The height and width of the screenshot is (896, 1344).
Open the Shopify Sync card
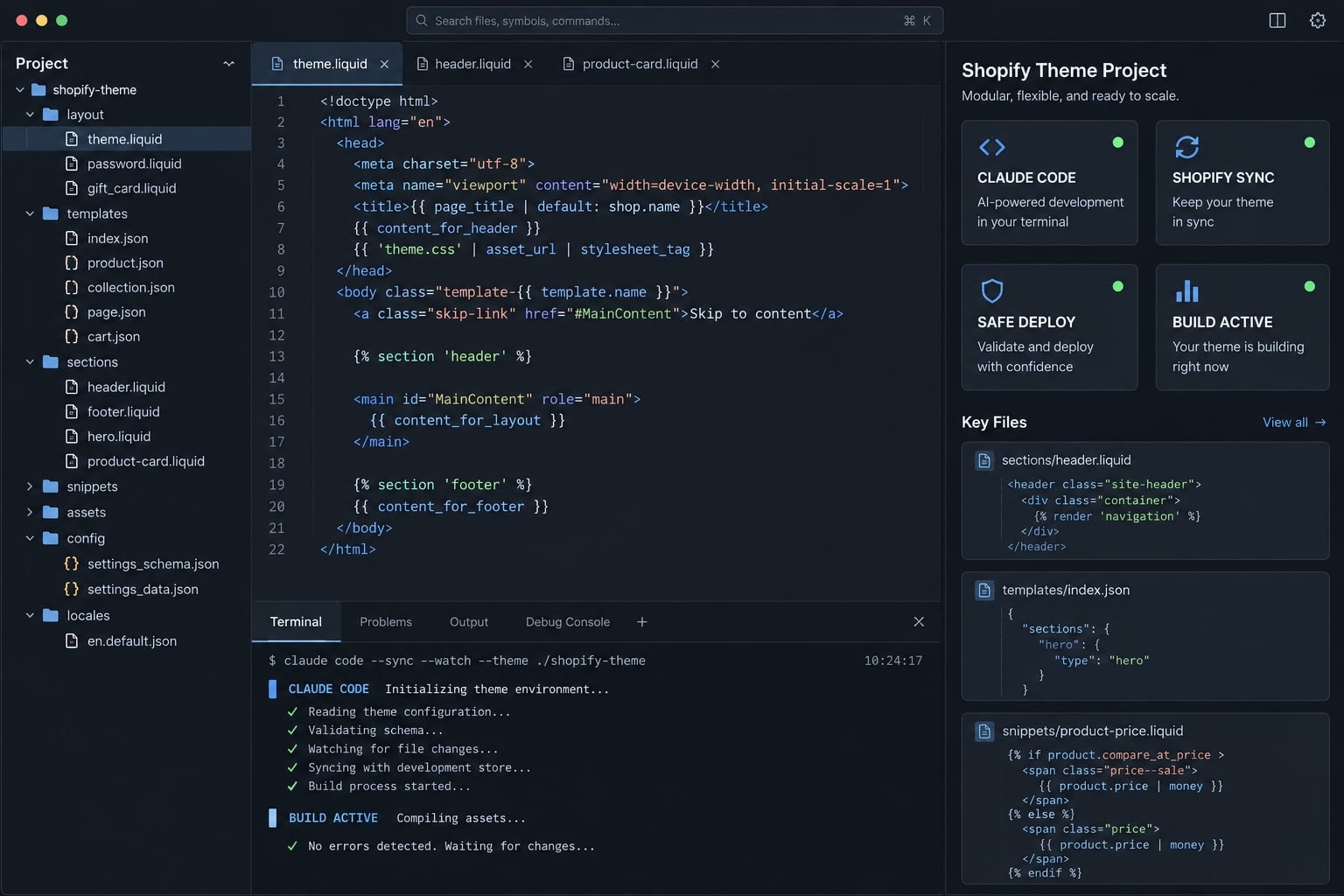[1242, 182]
